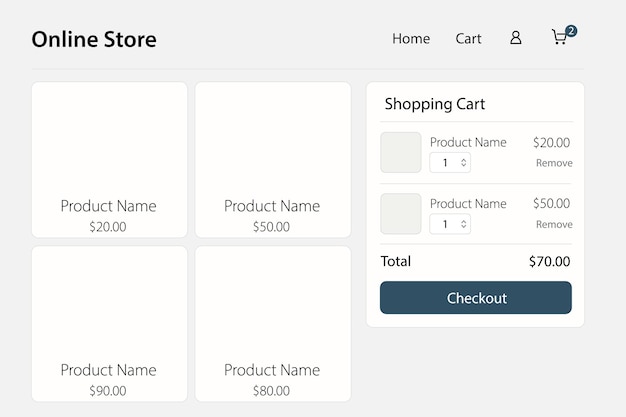This screenshot has width=626, height=417.
Task: Click the $90.00 price under product
Action: [x=108, y=391]
